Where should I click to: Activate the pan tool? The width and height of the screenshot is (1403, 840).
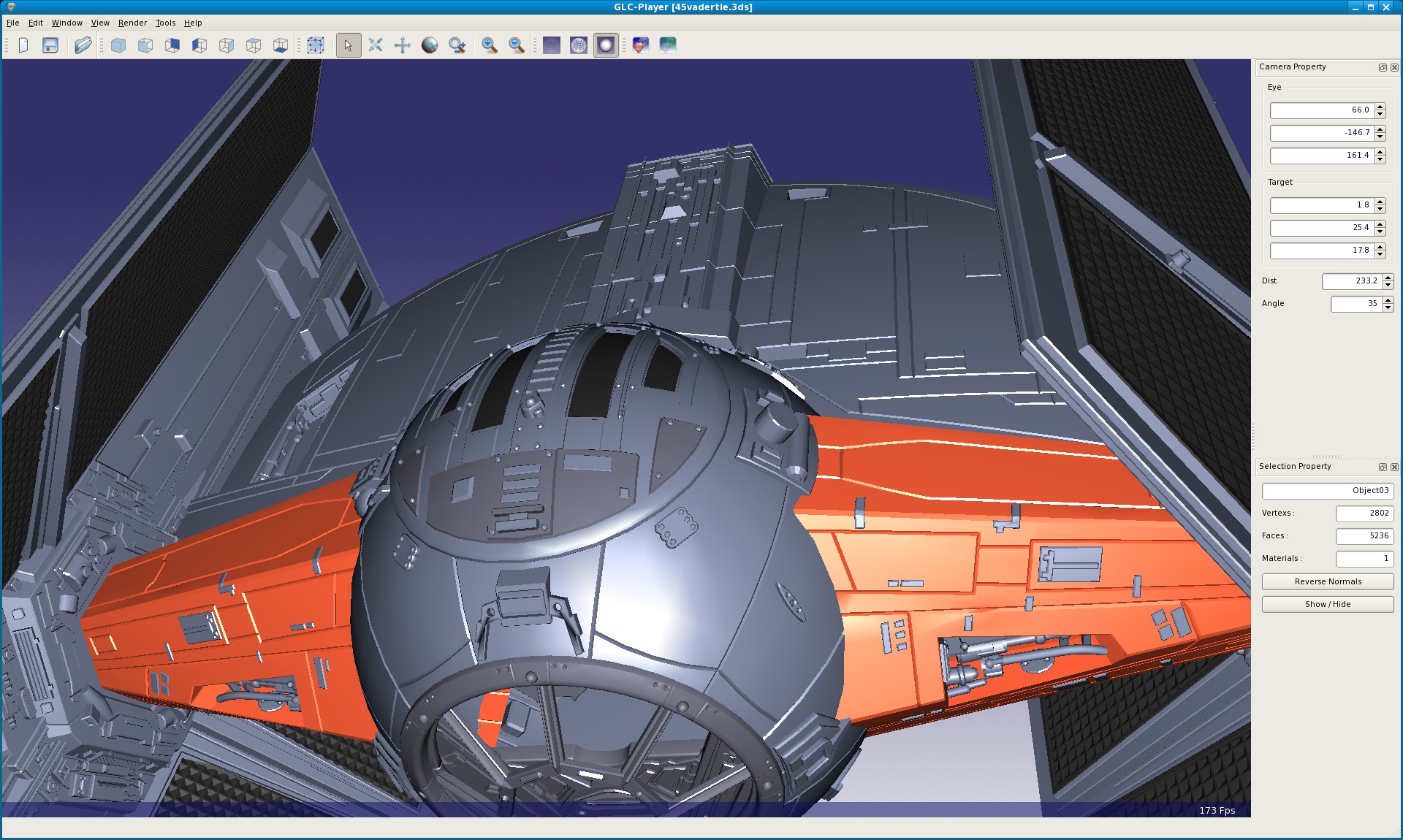pos(403,45)
